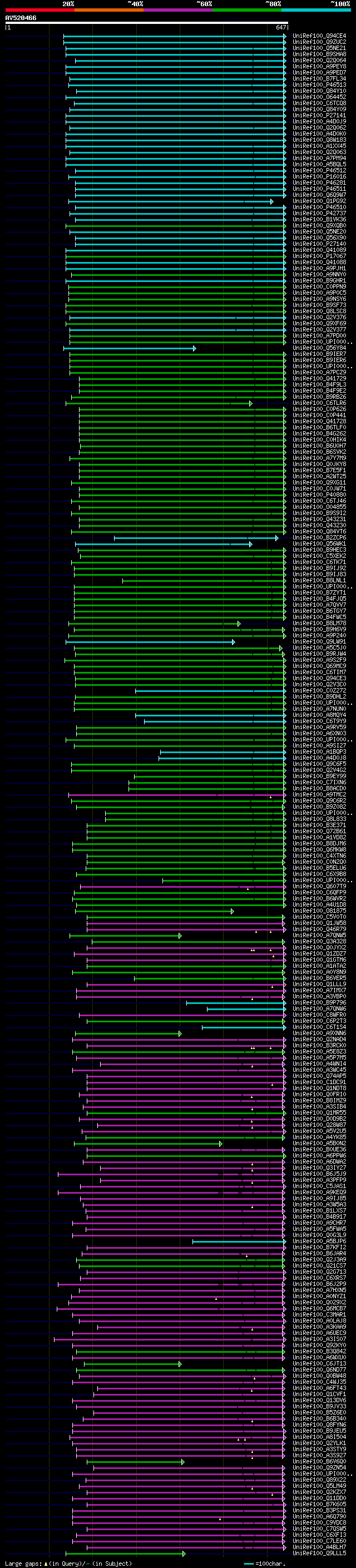Click the orange ~40% identity legend segment
This screenshot has height=1568, width=356.
click(x=109, y=10)
